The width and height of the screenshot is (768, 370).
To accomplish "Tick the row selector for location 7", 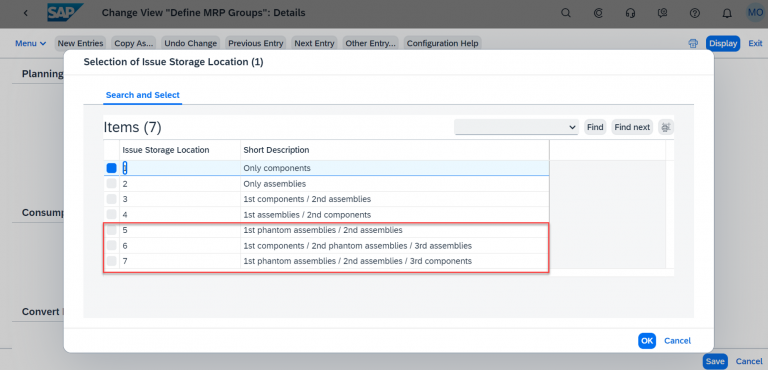I will [112, 261].
